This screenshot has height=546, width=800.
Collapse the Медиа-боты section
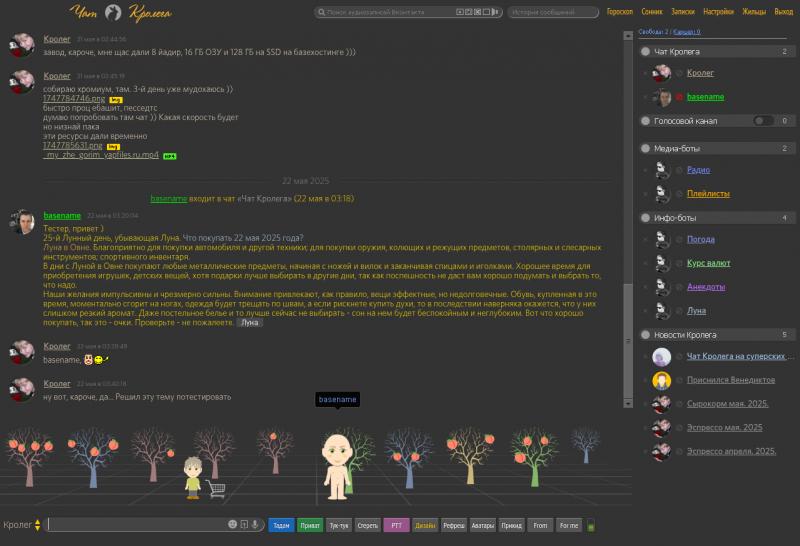[x=646, y=148]
